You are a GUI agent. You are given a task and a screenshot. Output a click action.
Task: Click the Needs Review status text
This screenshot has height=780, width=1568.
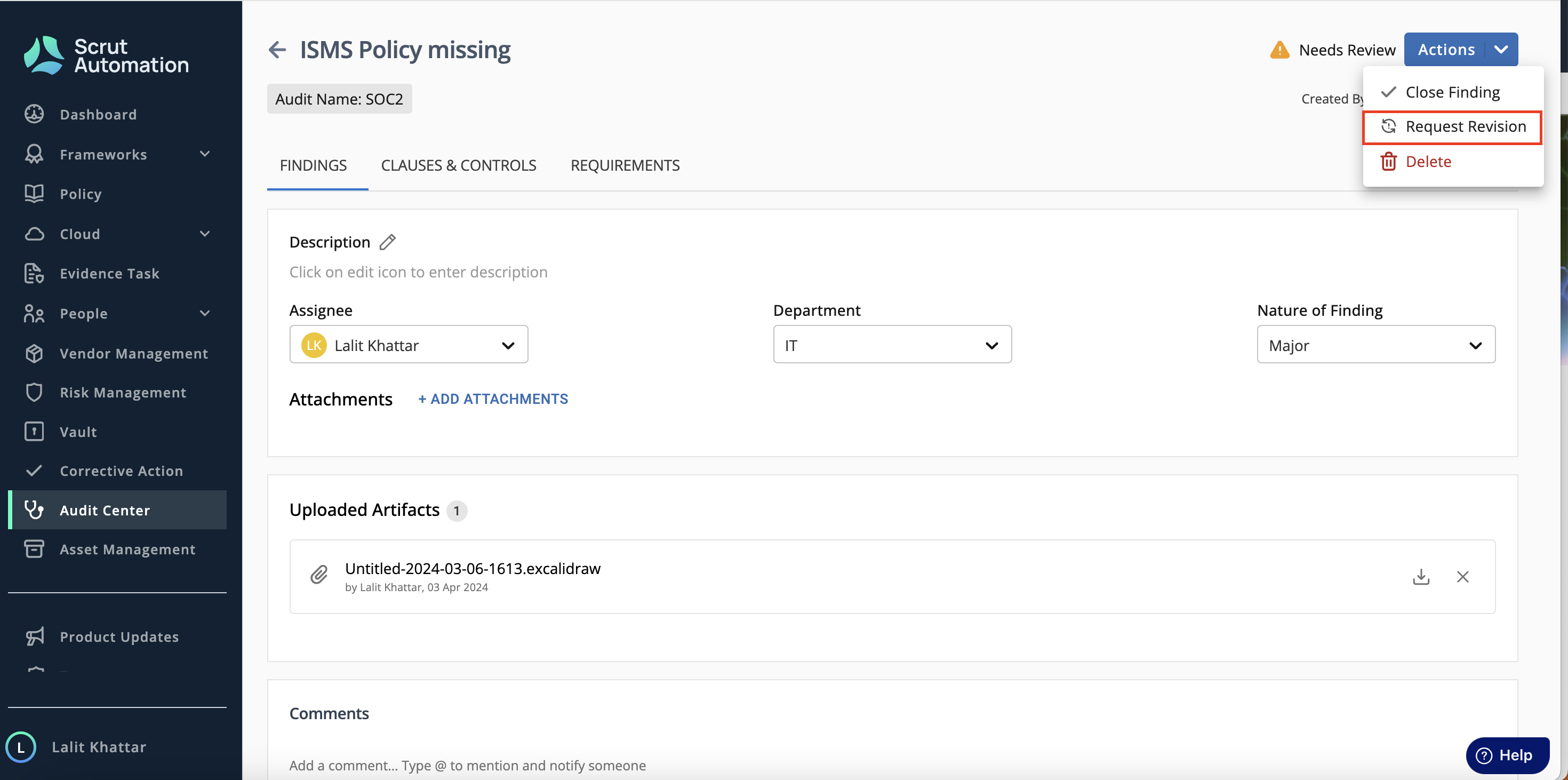[x=1347, y=50]
